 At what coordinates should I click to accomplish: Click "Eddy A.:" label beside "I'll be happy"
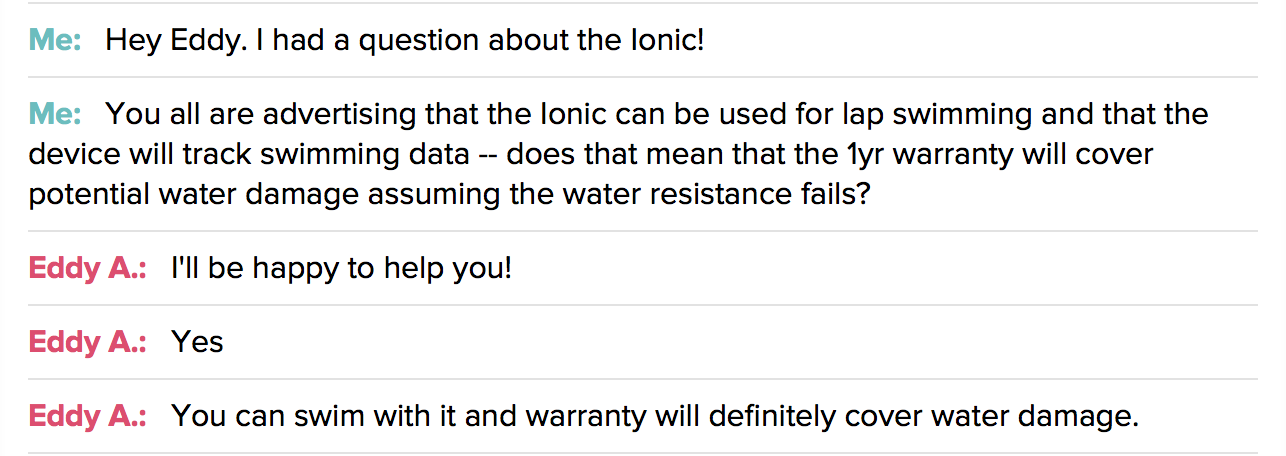click(x=88, y=268)
